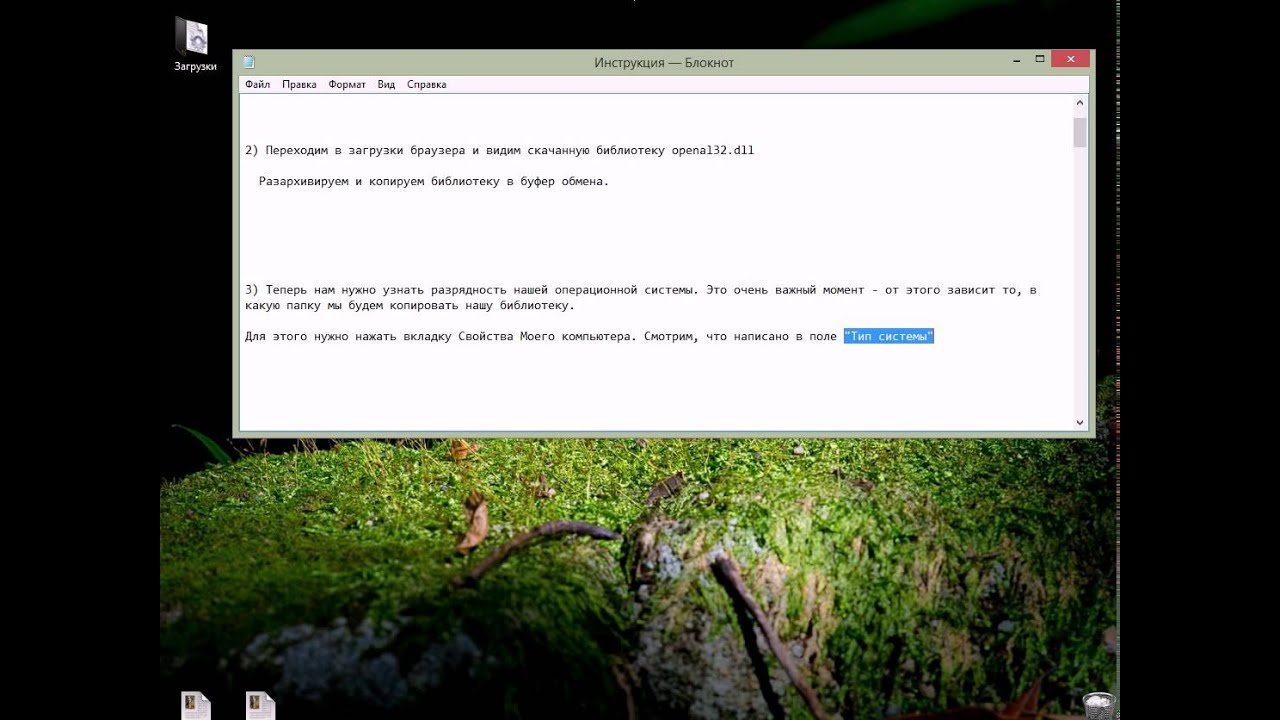Click the line "какую папку мы будем копировать"
Viewport: 1280px width, 720px height.
coord(410,306)
